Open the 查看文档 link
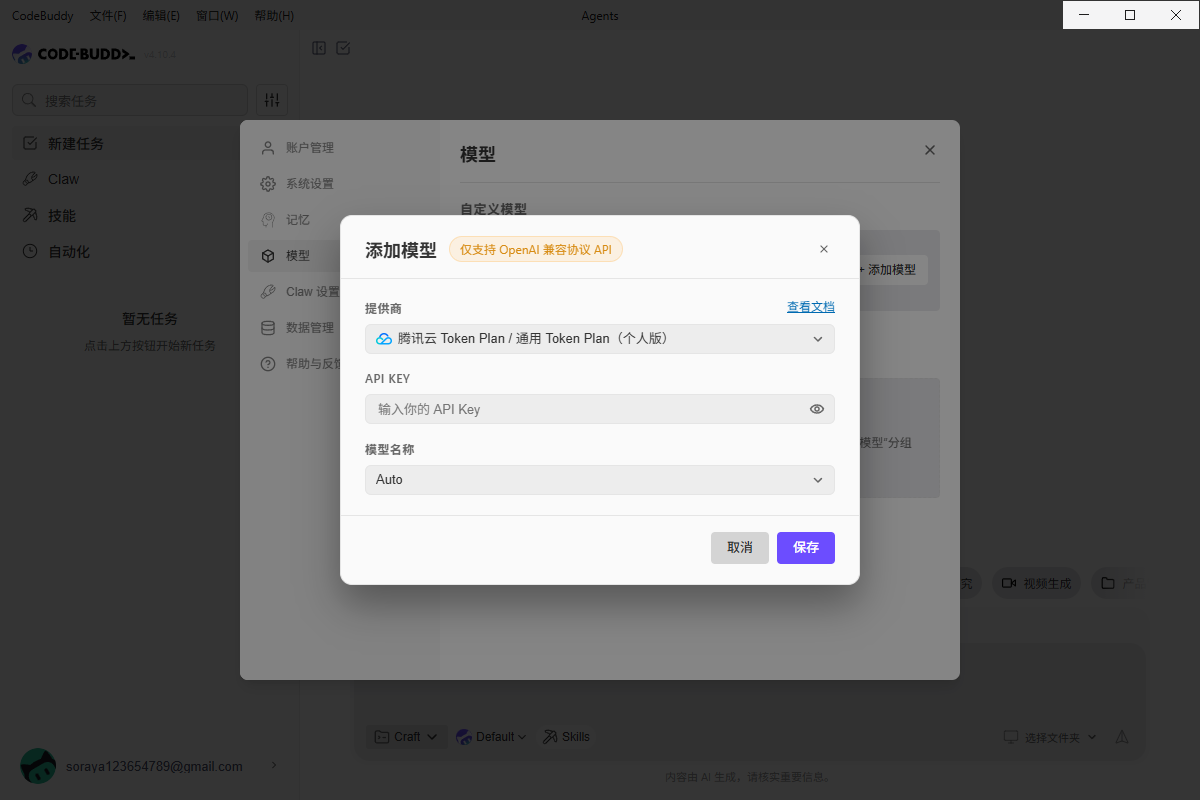 pos(811,307)
